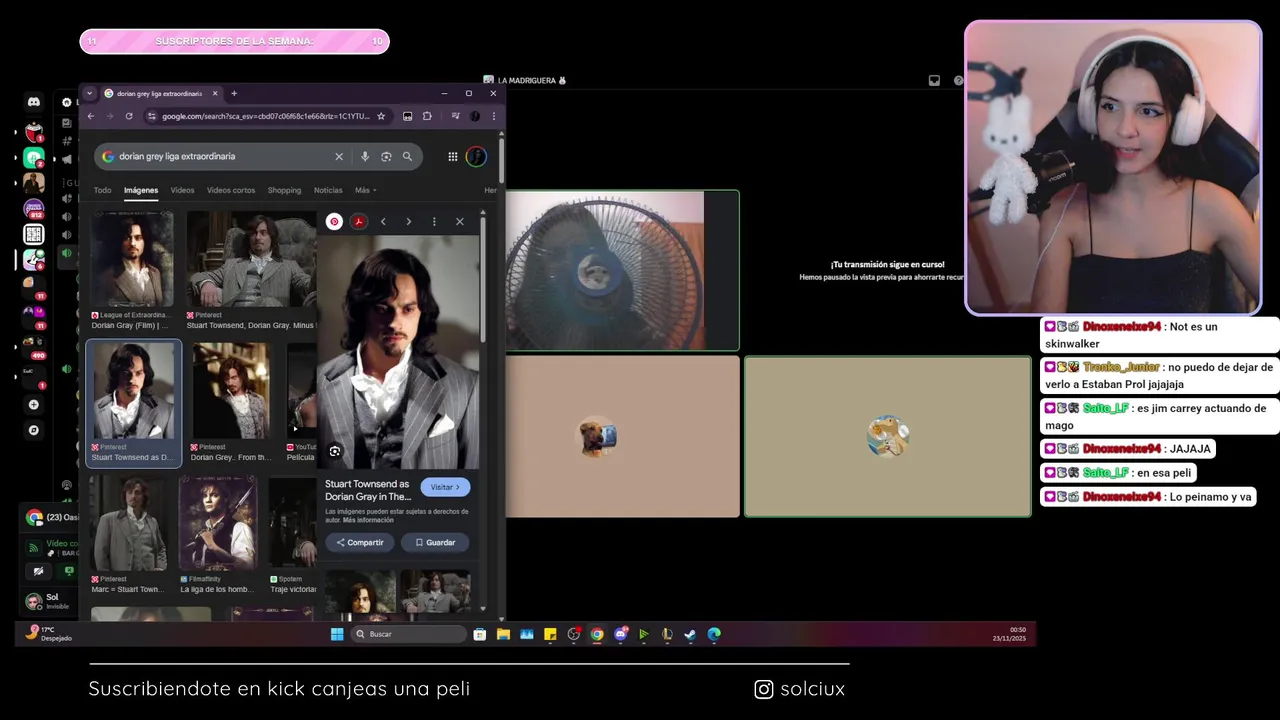Switch to Videos tab

pyautogui.click(x=182, y=190)
